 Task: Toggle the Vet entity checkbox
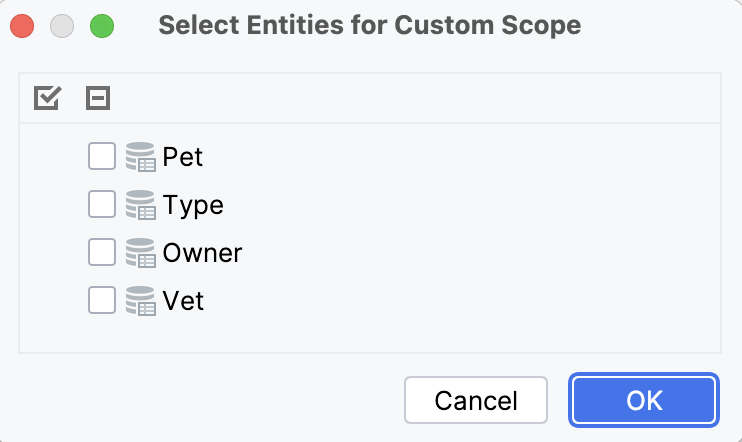pyautogui.click(x=102, y=300)
